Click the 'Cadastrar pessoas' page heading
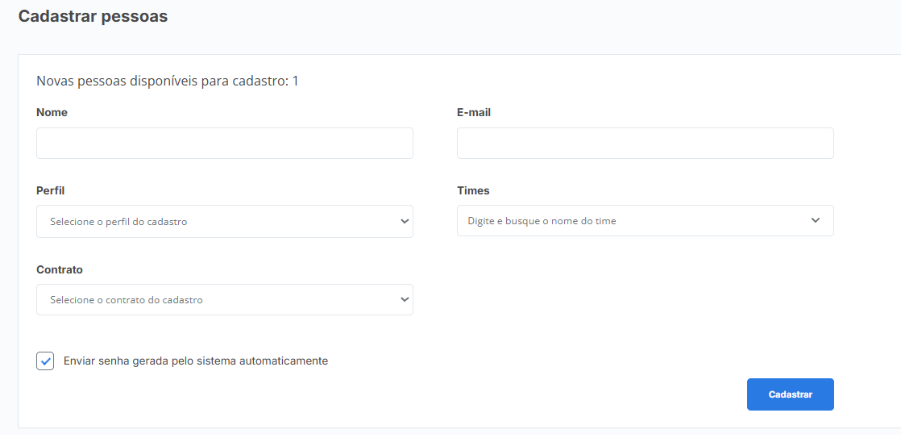901x435 pixels. 93,17
